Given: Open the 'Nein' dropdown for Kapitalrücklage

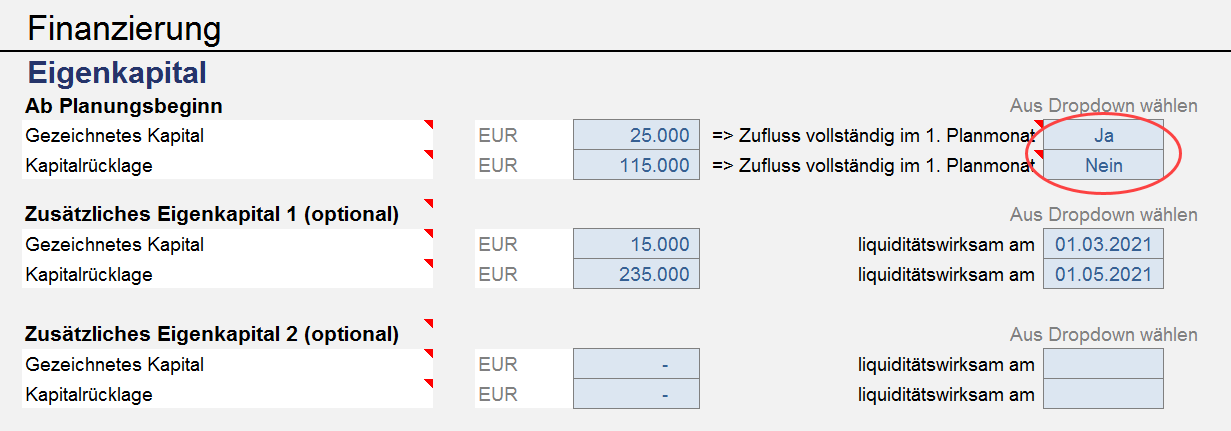Looking at the screenshot, I should (x=1103, y=165).
